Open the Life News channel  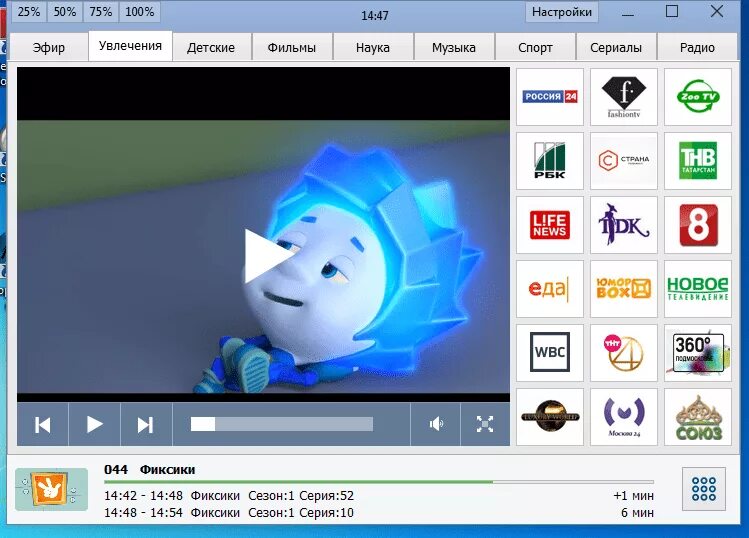click(x=550, y=225)
